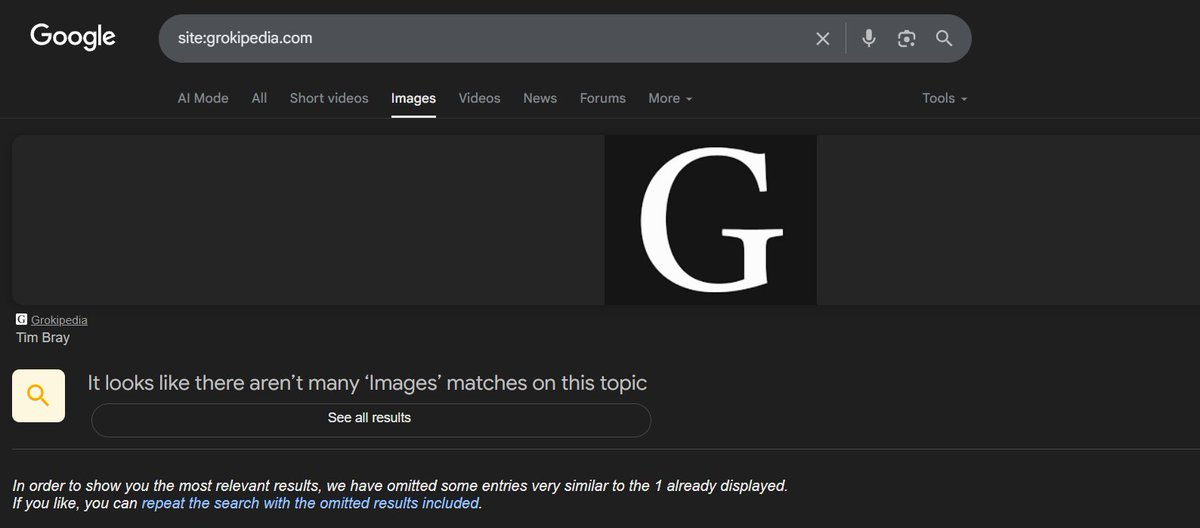Follow the Grokipedia source link
Viewport: 1200px width, 528px height.
tap(59, 320)
